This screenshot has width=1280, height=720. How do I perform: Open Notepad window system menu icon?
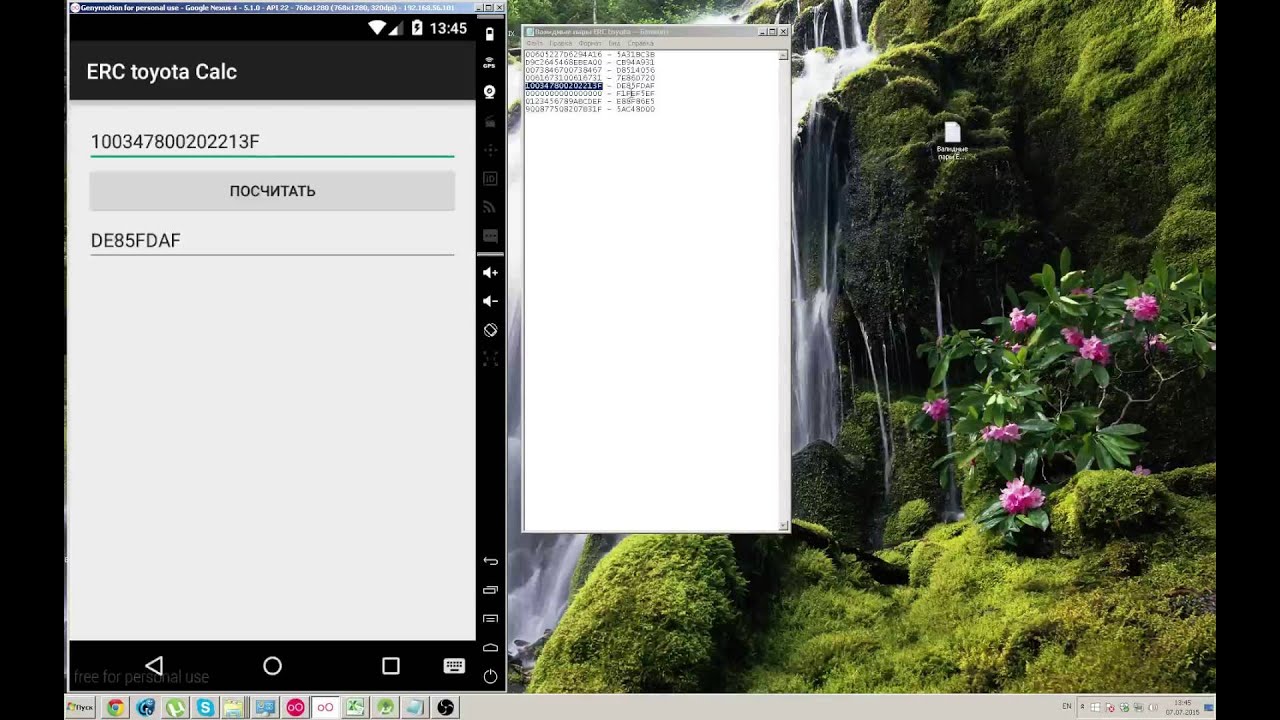click(x=530, y=32)
